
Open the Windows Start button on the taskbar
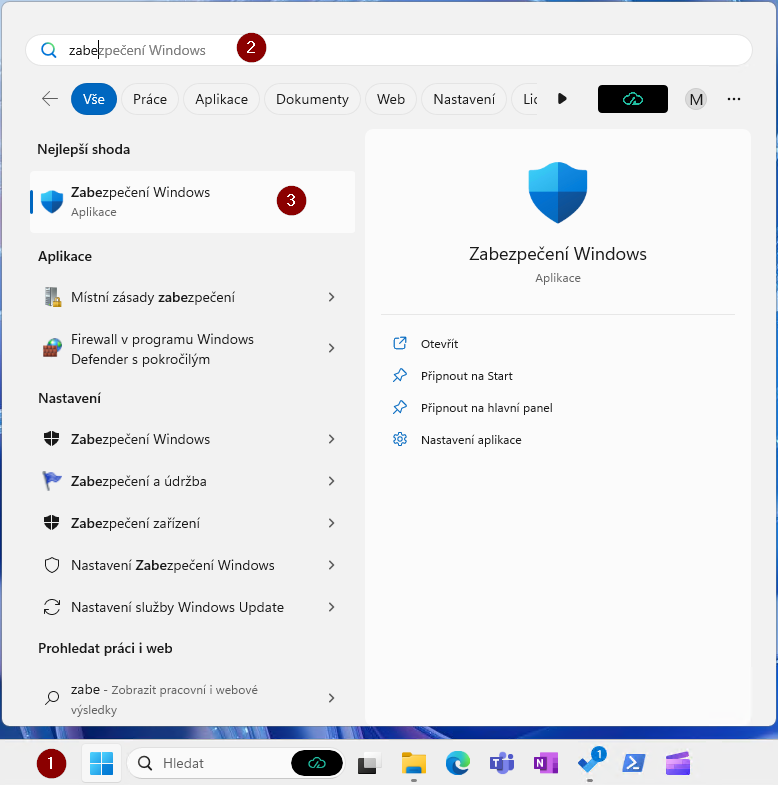102,763
